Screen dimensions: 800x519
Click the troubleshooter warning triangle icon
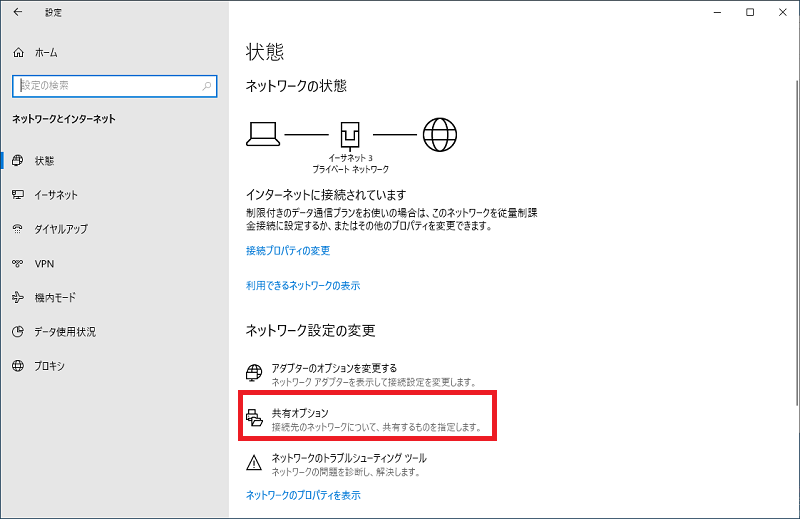point(254,463)
